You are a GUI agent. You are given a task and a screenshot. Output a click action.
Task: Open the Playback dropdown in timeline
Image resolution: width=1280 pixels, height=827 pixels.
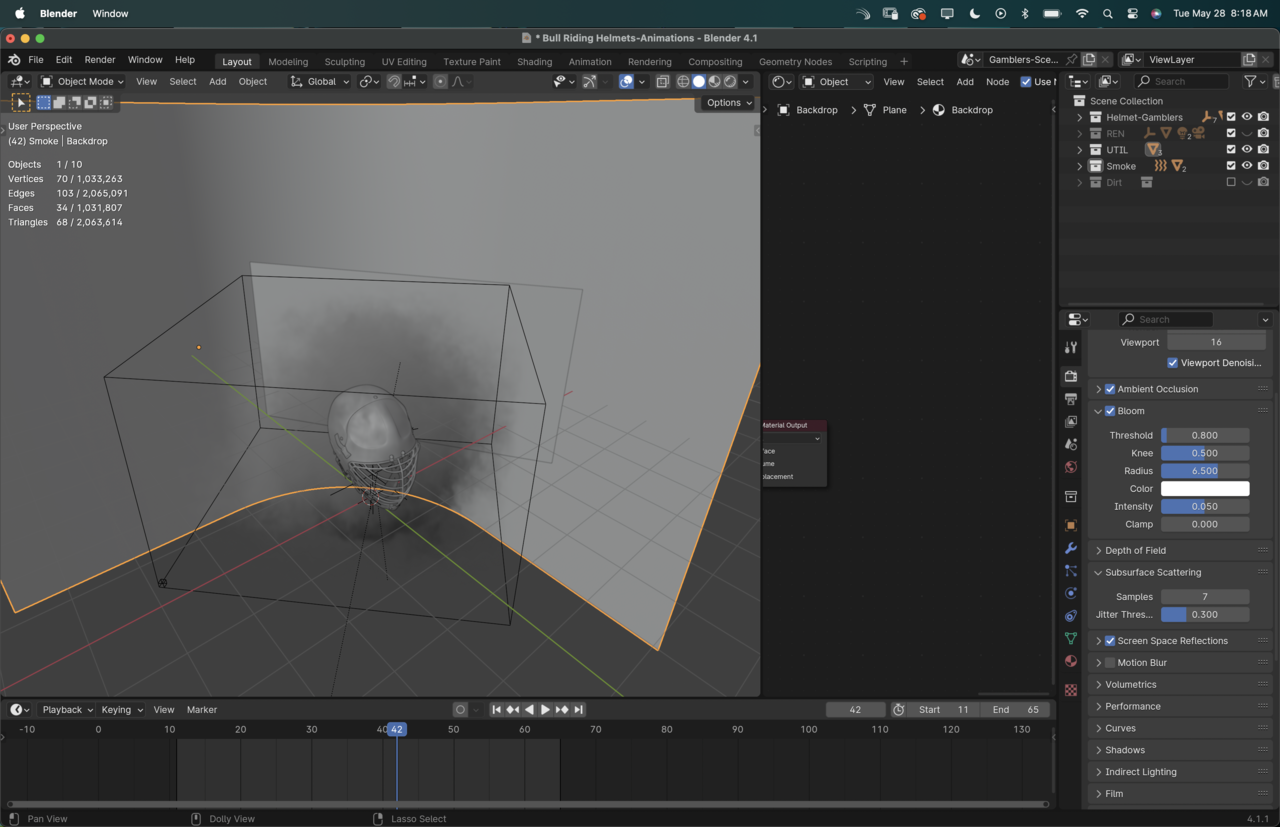click(x=66, y=710)
